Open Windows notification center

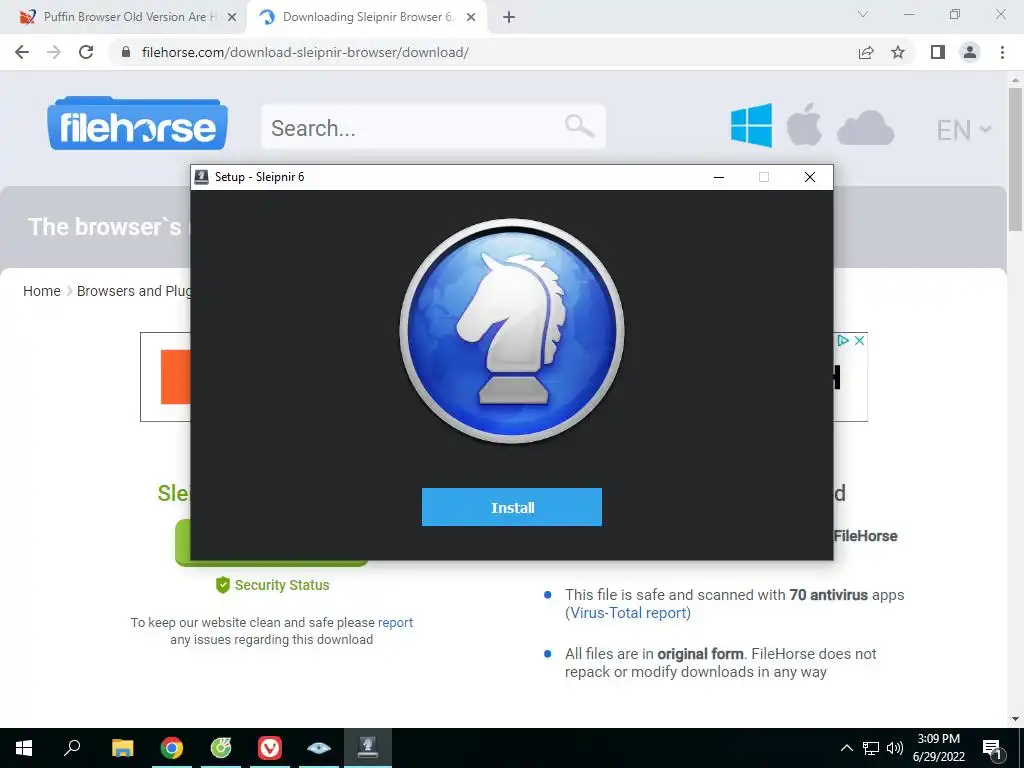pyautogui.click(x=993, y=748)
